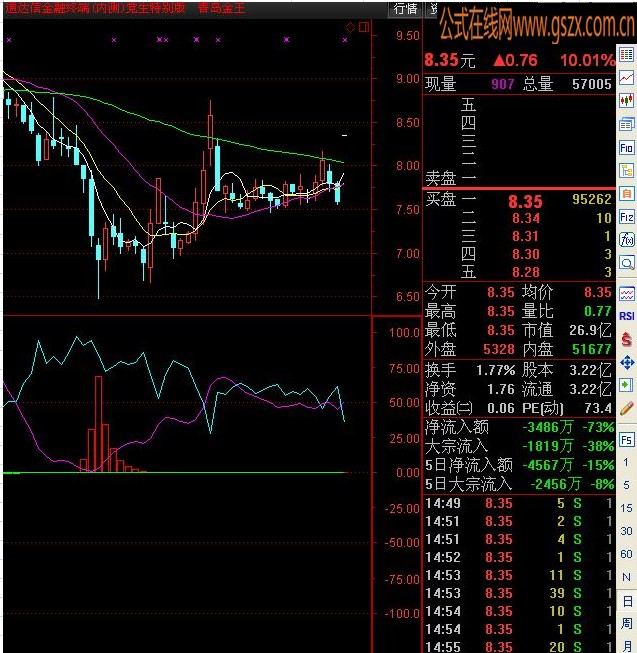Select the 日 daily period

[x=627, y=601]
